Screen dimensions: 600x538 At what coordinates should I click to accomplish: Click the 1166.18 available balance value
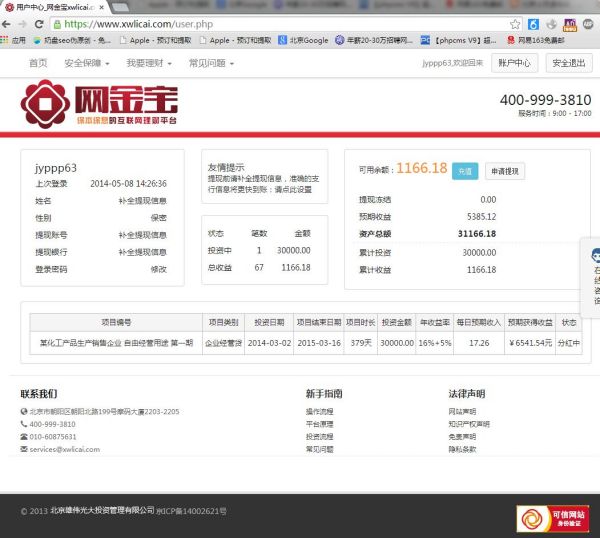(x=422, y=168)
